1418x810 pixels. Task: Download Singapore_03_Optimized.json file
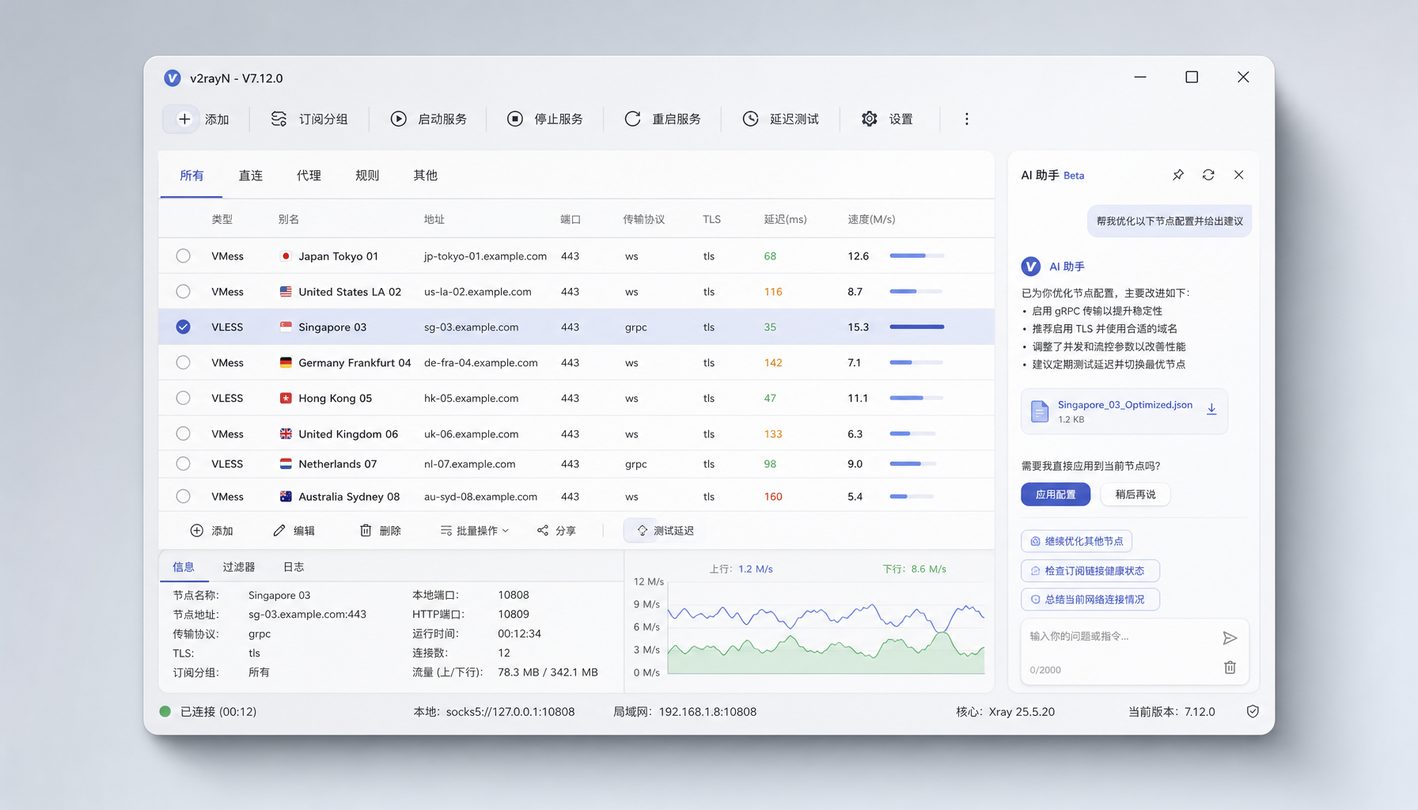pos(1211,409)
